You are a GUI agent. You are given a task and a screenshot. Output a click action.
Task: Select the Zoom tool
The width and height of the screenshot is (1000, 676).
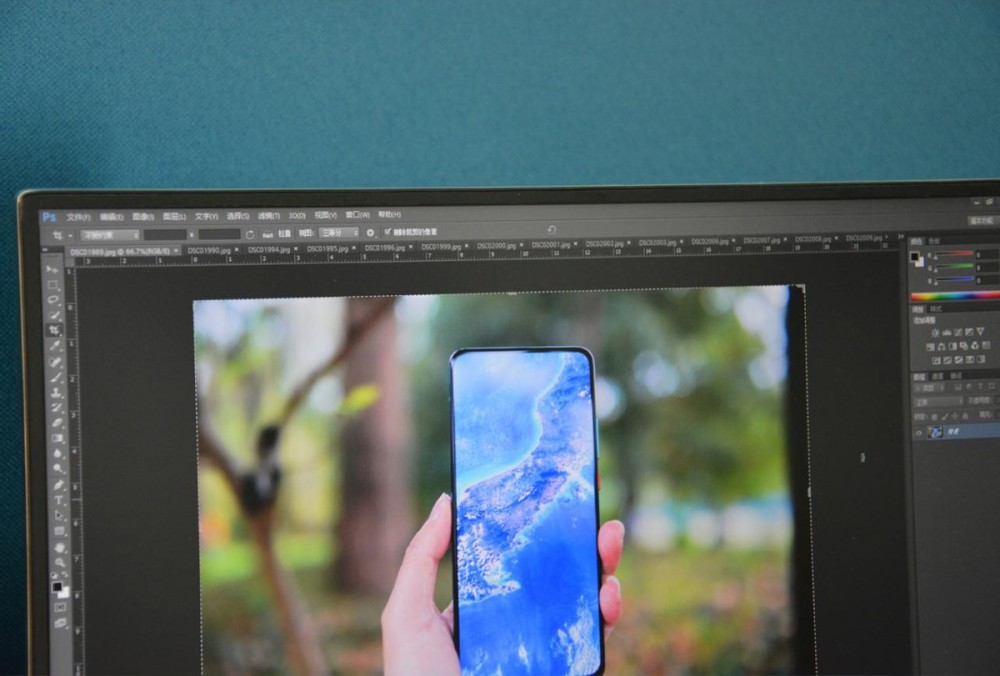click(x=61, y=562)
